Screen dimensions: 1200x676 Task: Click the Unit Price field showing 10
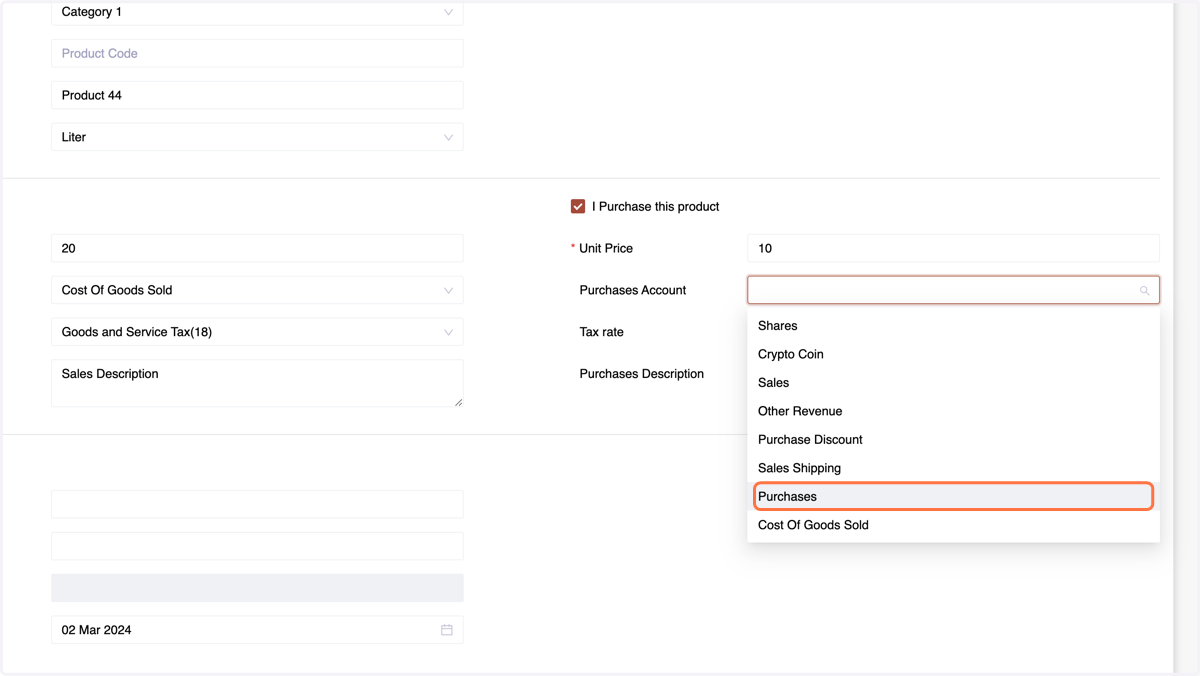tap(953, 248)
